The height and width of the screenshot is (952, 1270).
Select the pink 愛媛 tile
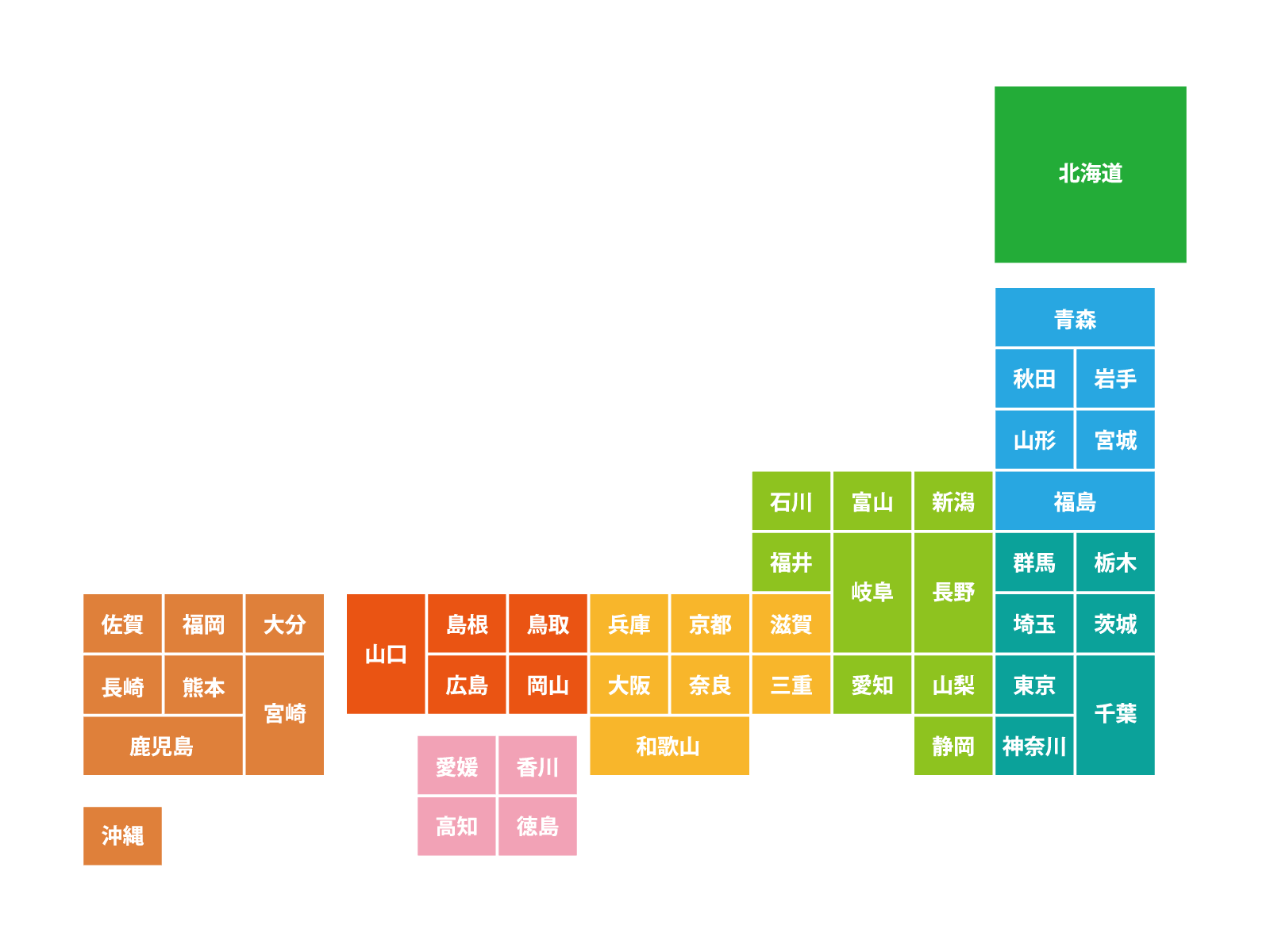[456, 766]
